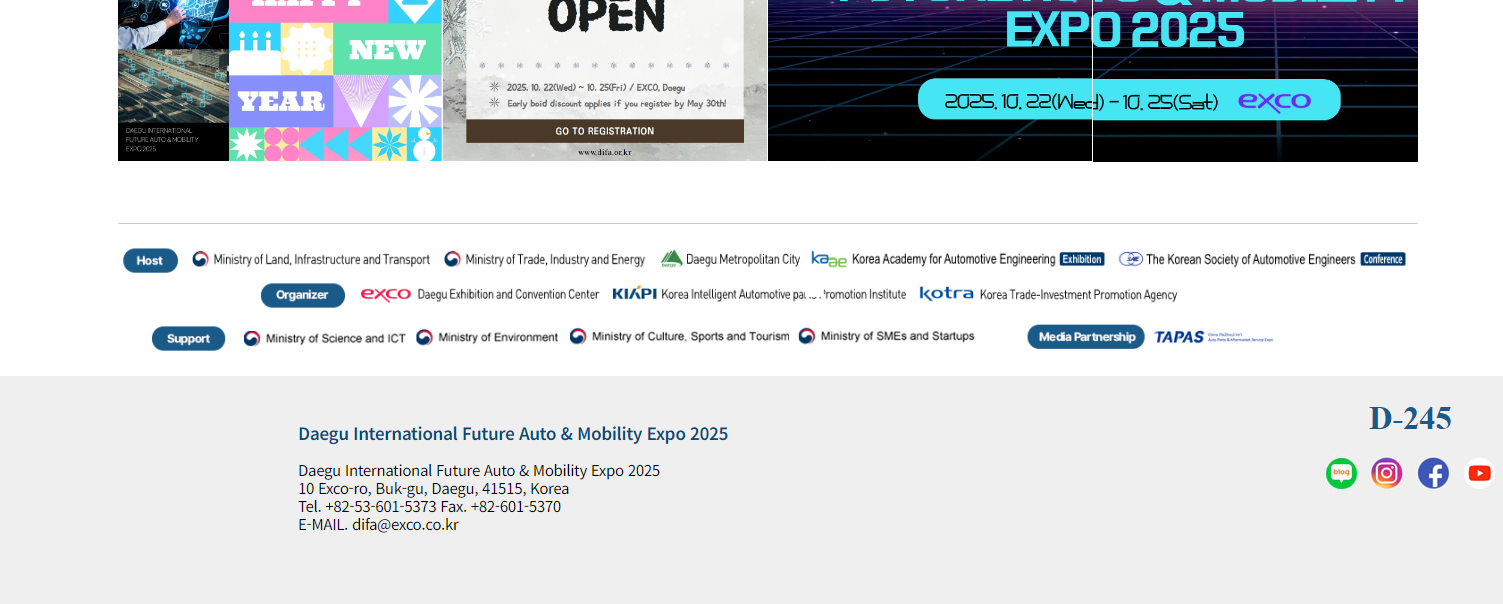Click the Ministry of Land emblem
Image resolution: width=1503 pixels, height=604 pixels.
pos(201,259)
